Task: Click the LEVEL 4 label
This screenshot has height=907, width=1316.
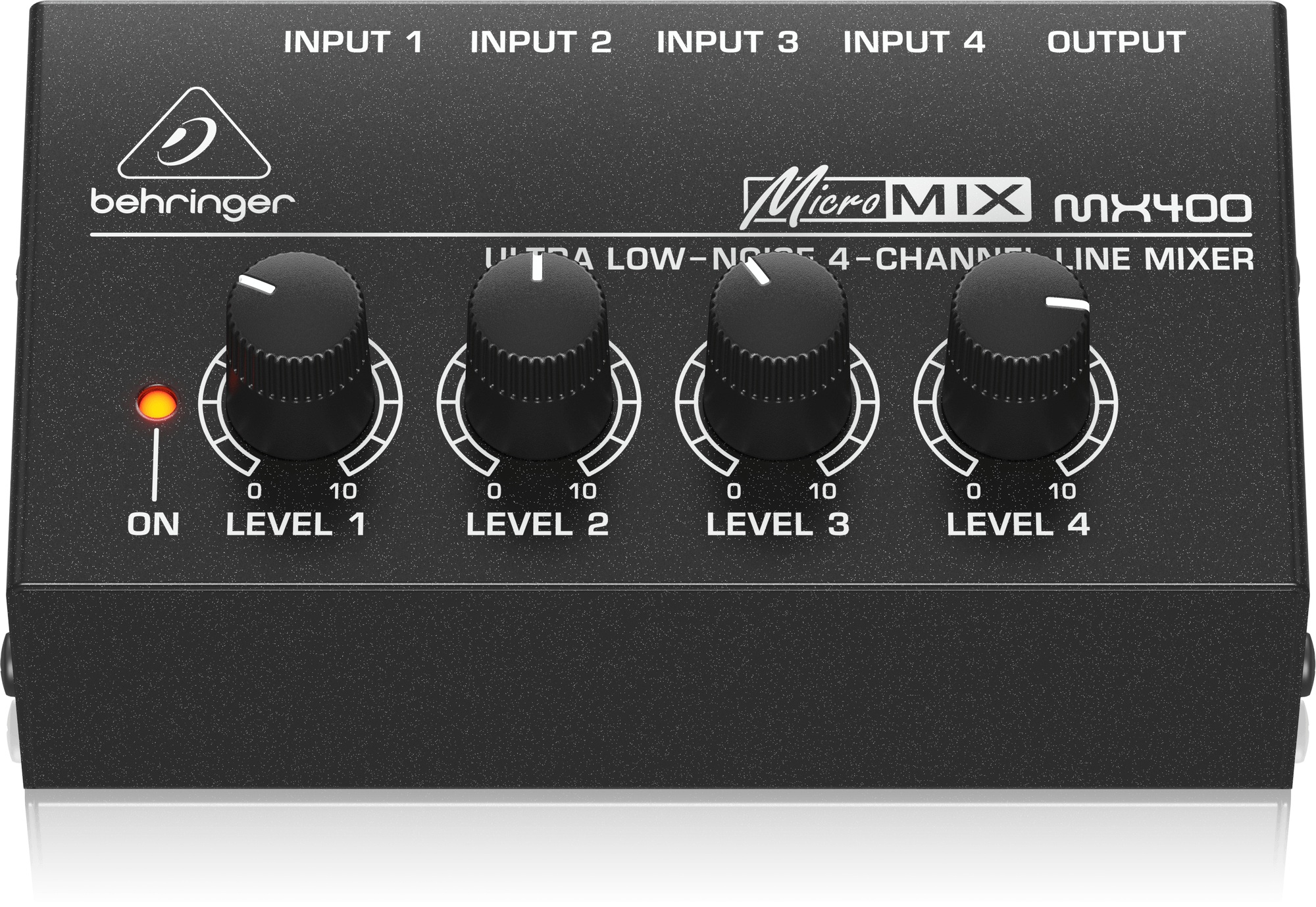Action: tap(1018, 524)
